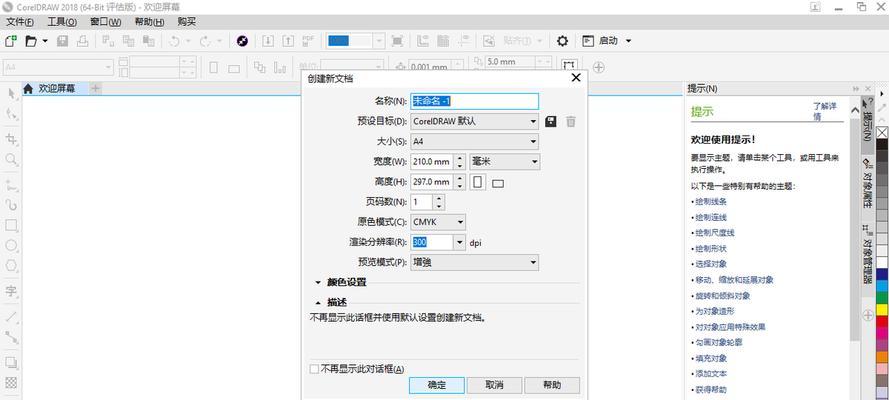
Task: Click the 宽度 210.0 mm field
Action: (431, 162)
